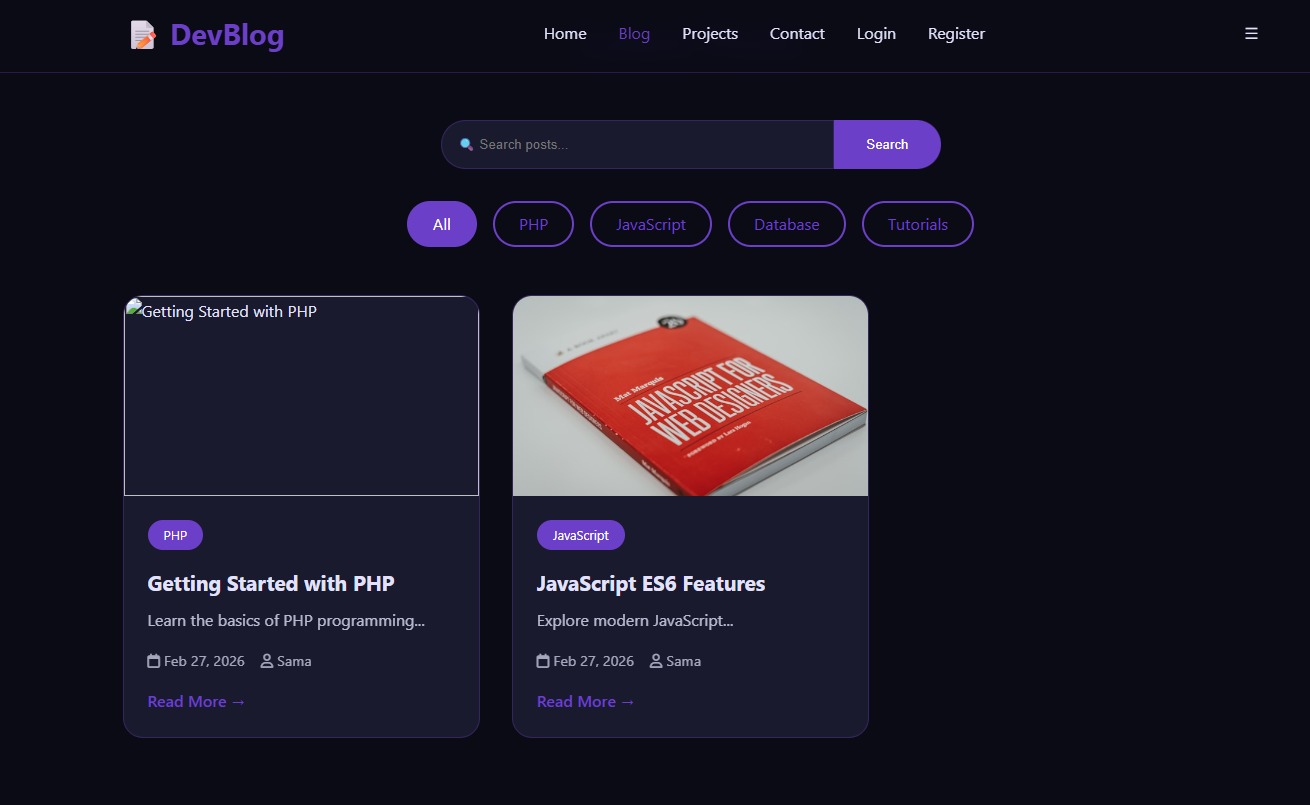Image resolution: width=1310 pixels, height=805 pixels.
Task: Click the calendar icon on the PHP post
Action: point(152,660)
